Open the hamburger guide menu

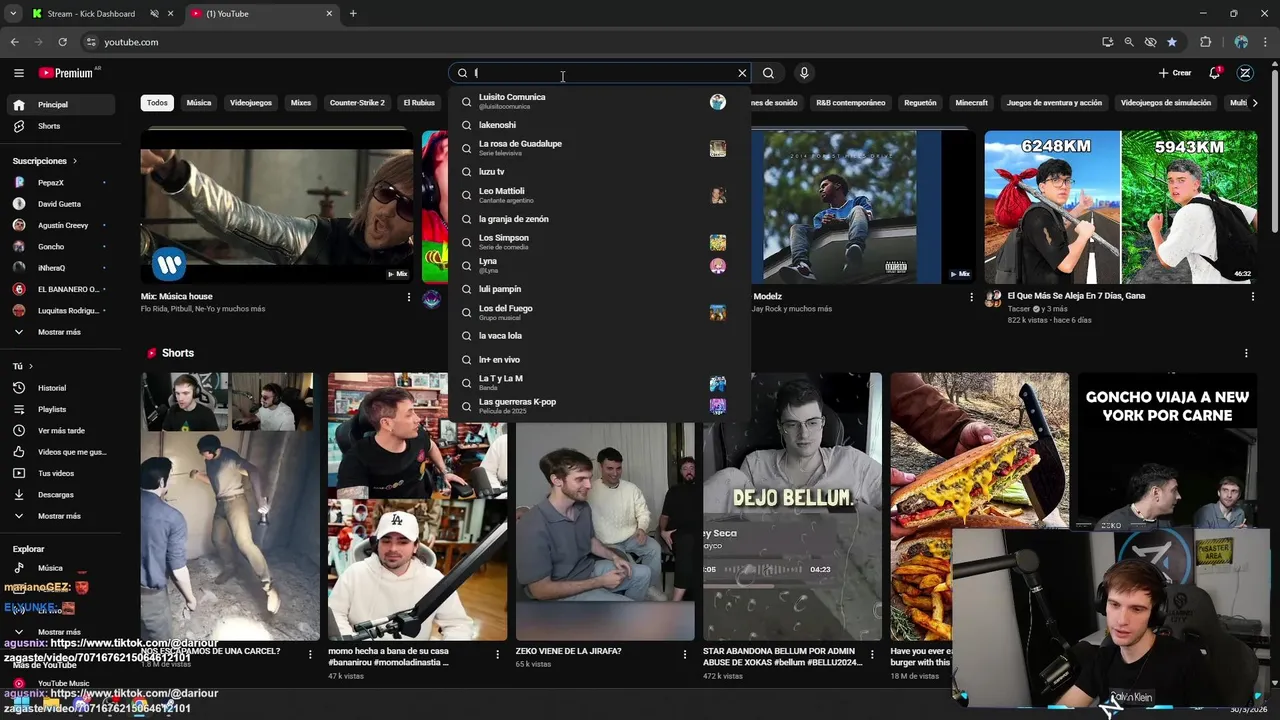(x=18, y=73)
